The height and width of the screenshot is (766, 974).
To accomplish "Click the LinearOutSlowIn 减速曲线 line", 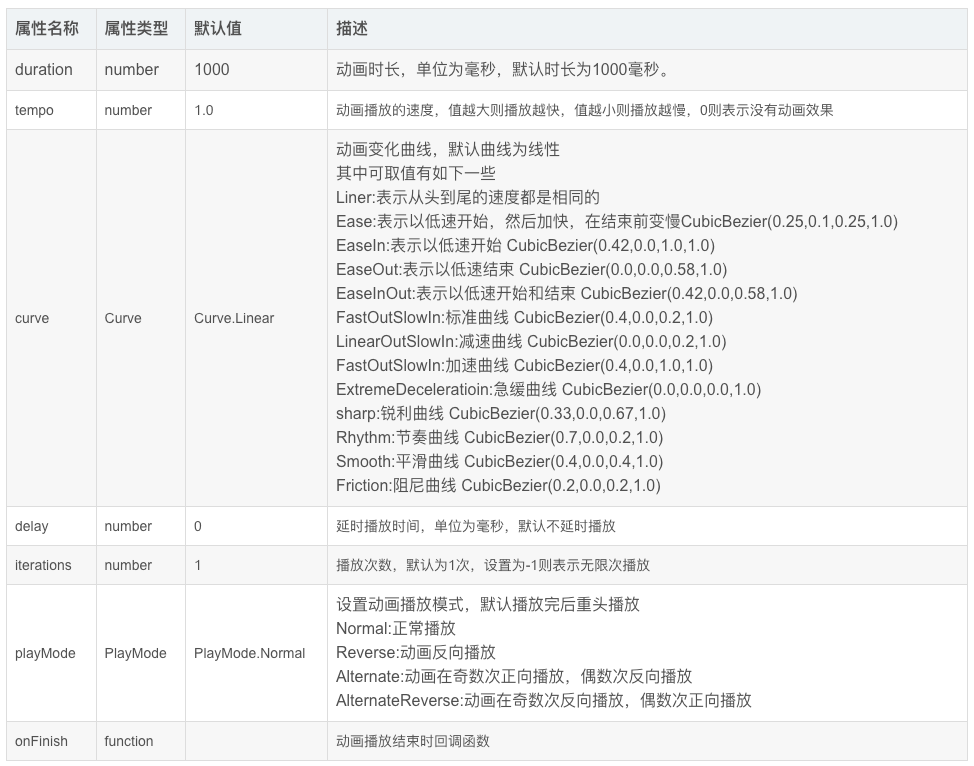I will 531,342.
